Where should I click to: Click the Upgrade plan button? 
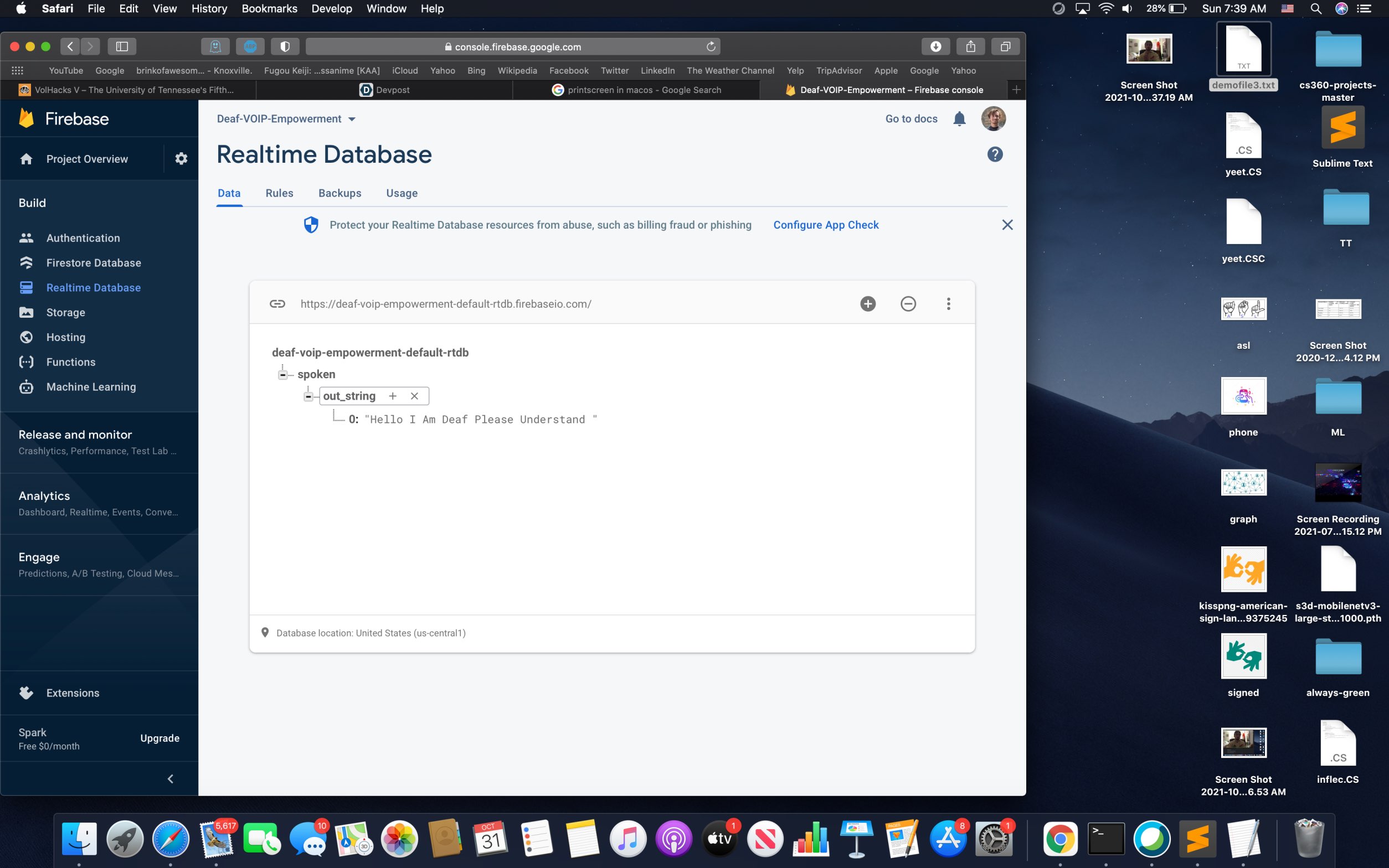[x=160, y=738]
